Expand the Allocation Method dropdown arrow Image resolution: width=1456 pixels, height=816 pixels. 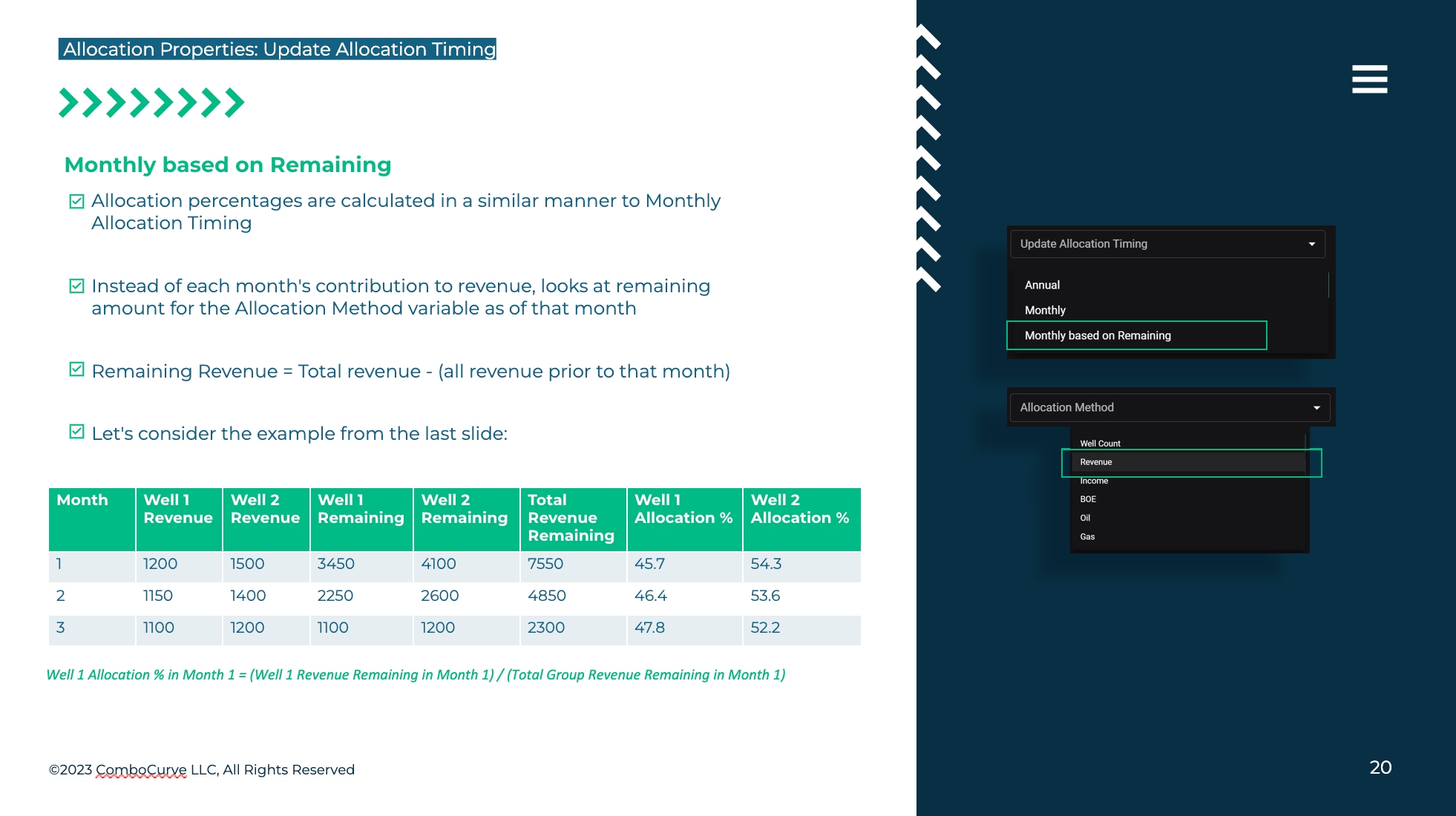point(1316,407)
